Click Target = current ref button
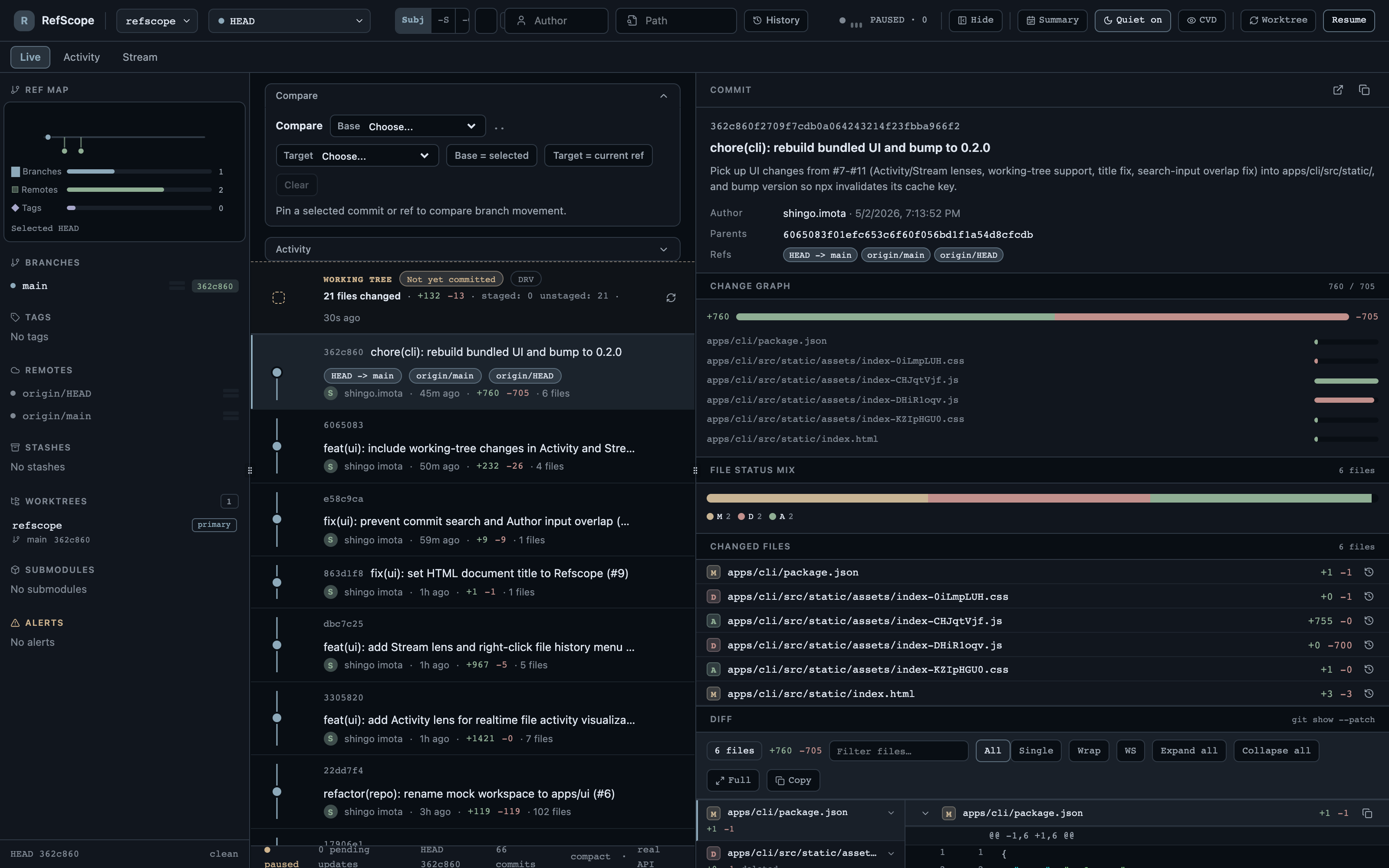Viewport: 1389px width, 868px height. pyautogui.click(x=598, y=155)
